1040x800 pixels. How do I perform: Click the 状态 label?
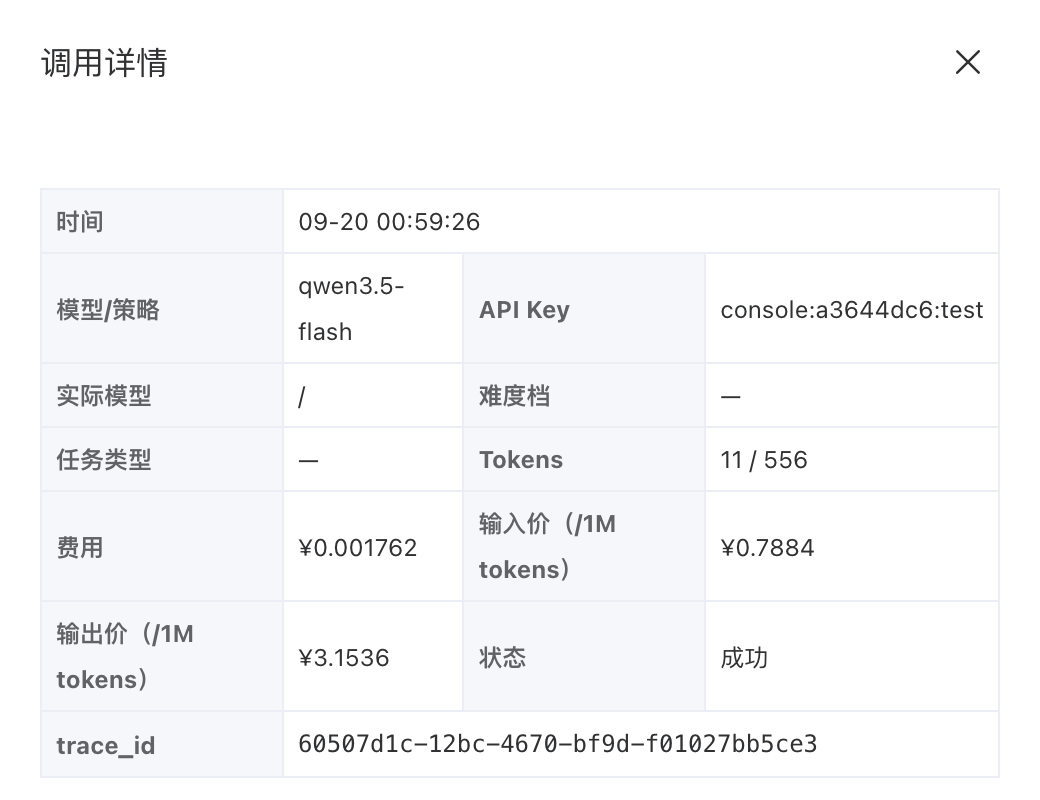pos(503,658)
